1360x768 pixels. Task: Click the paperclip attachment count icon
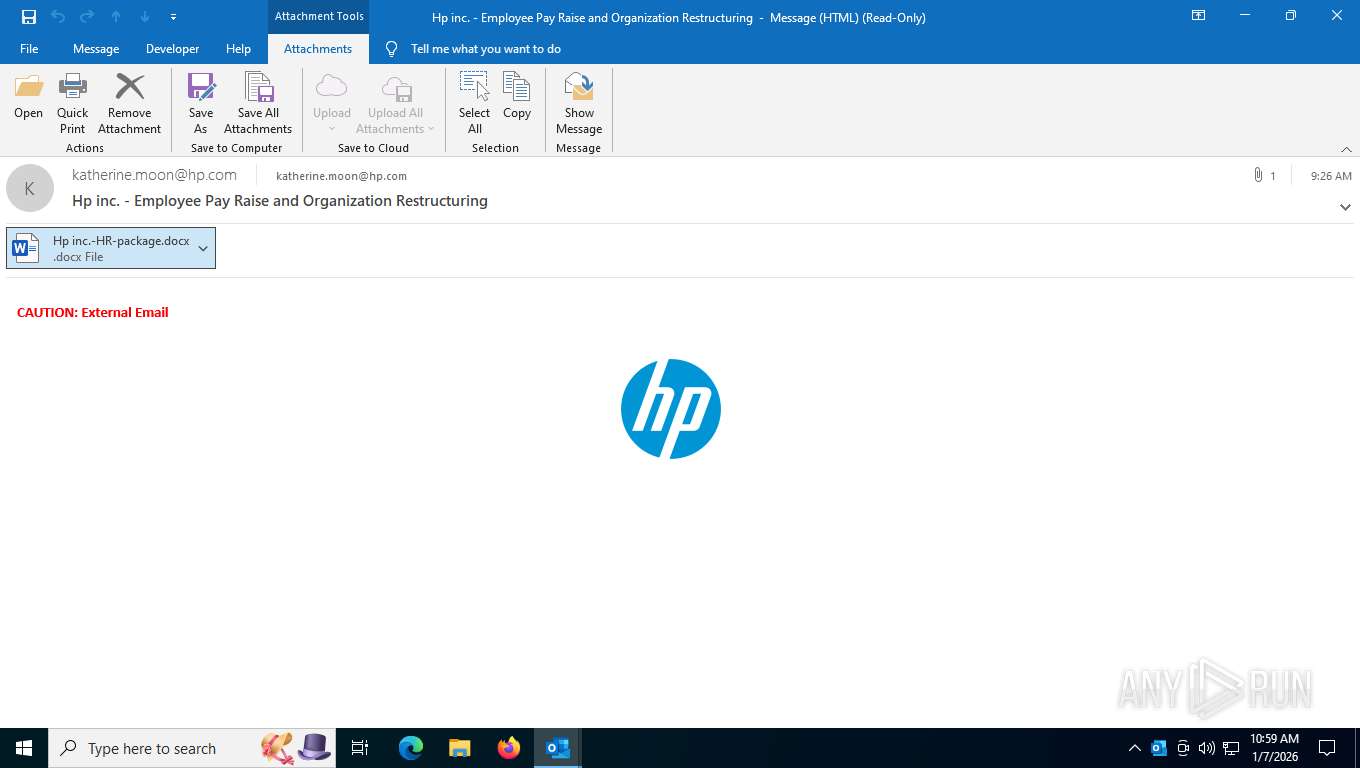[1258, 175]
